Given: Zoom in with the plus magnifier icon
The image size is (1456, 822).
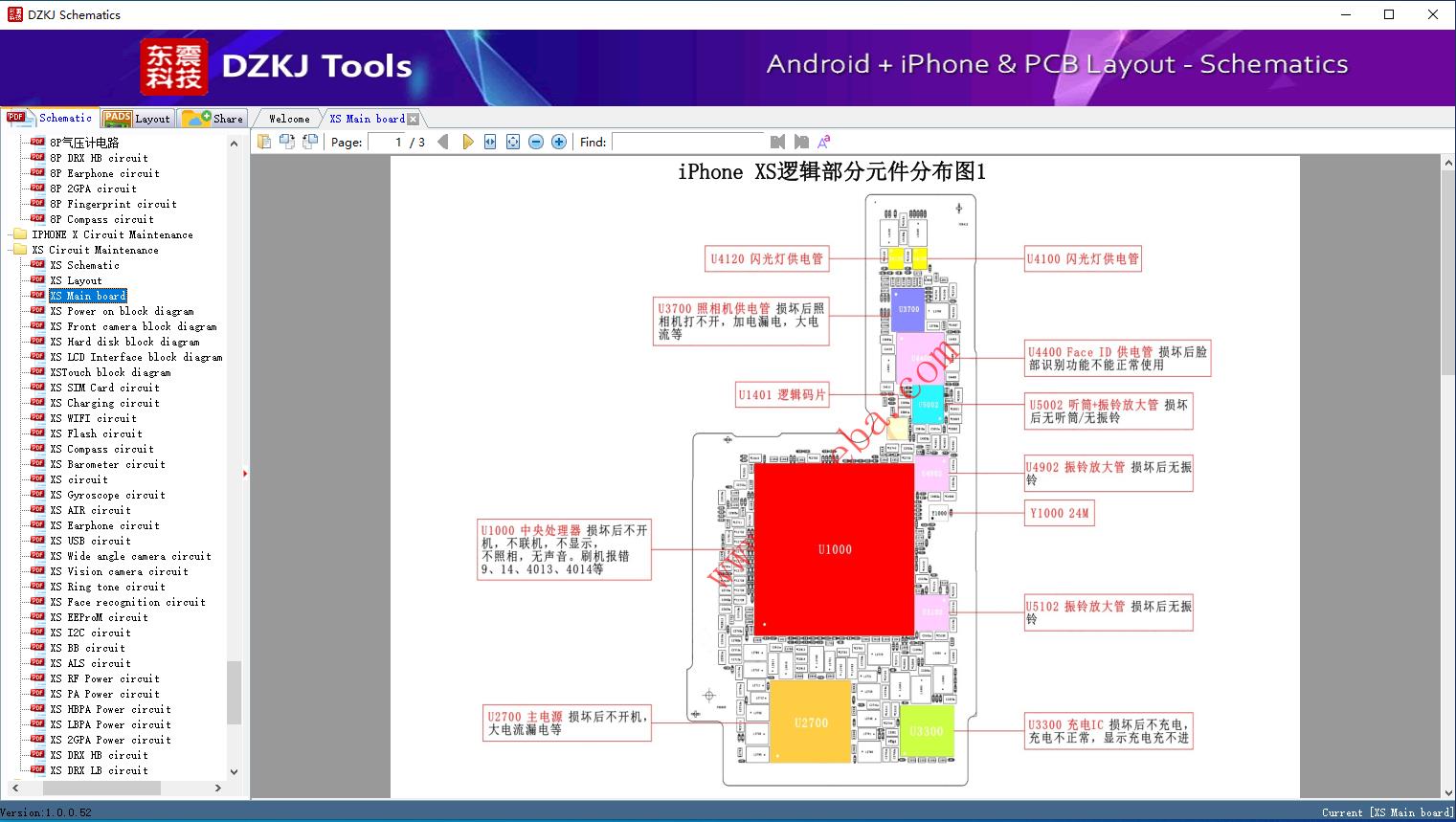Looking at the screenshot, I should (x=559, y=142).
